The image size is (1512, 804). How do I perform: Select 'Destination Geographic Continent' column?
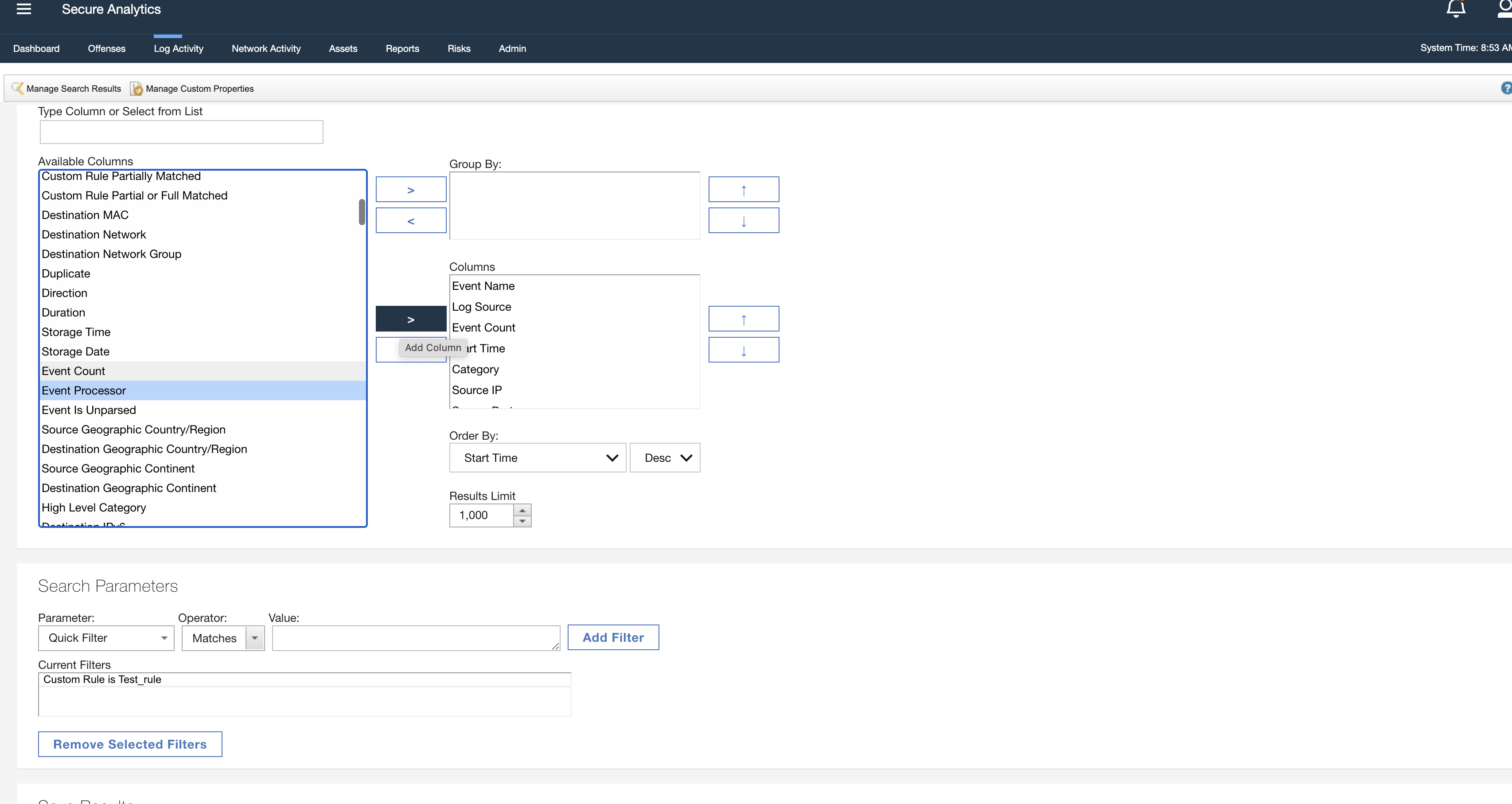[x=203, y=488]
